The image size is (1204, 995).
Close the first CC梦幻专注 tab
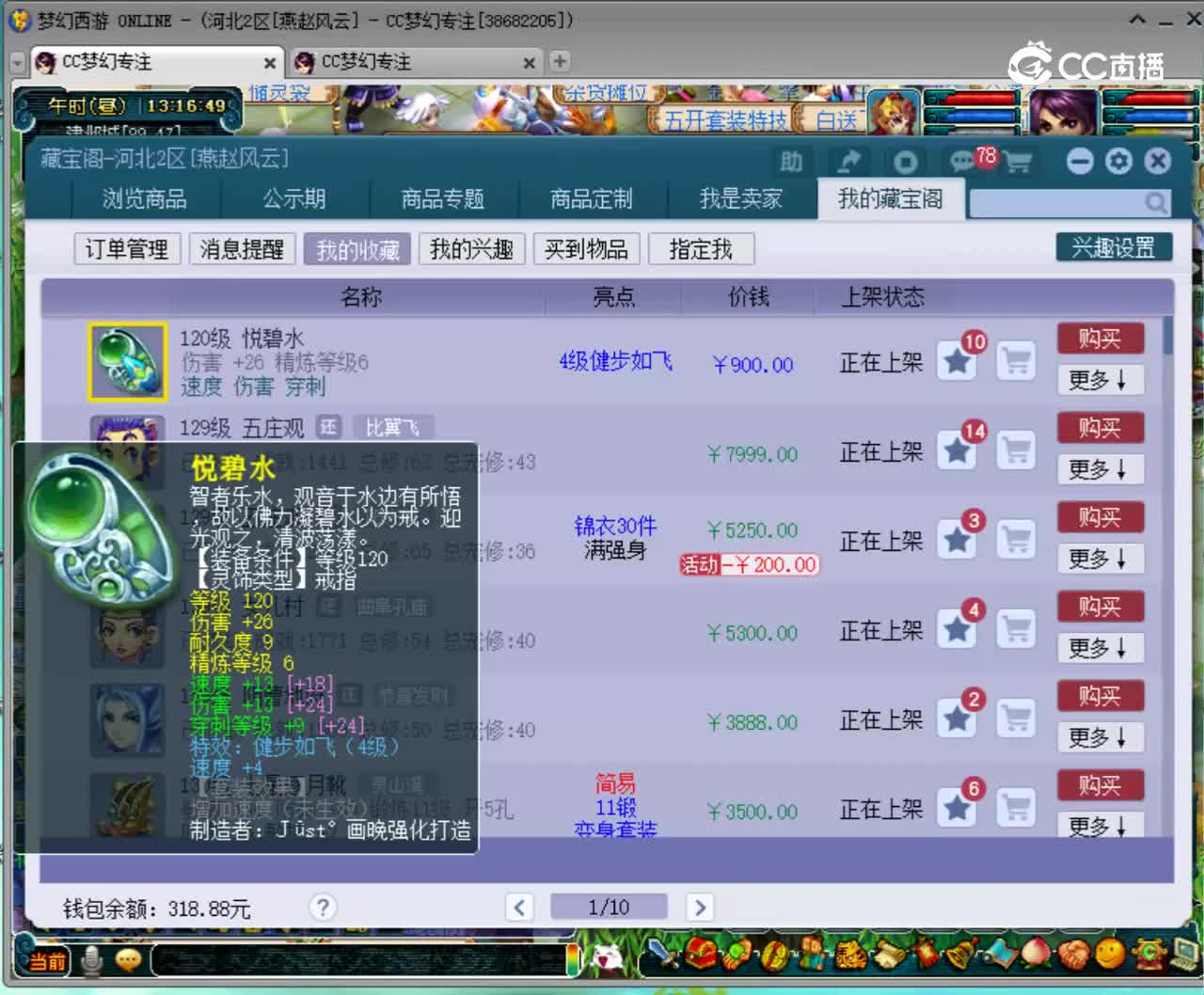[x=270, y=63]
